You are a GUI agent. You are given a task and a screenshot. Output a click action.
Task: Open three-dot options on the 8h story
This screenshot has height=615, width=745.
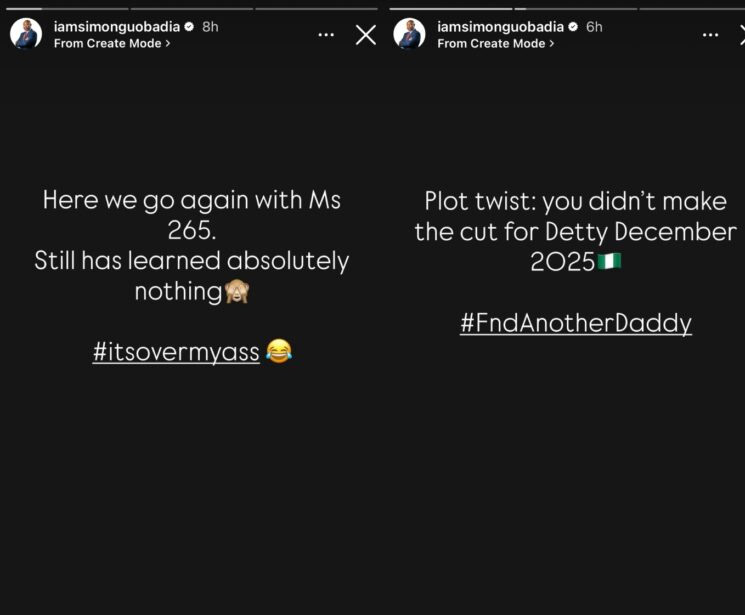326,35
